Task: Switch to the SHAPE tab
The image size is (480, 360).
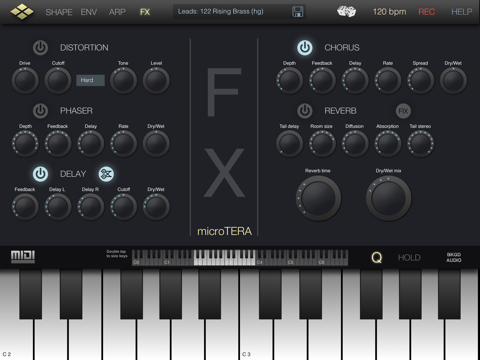Action: (59, 12)
